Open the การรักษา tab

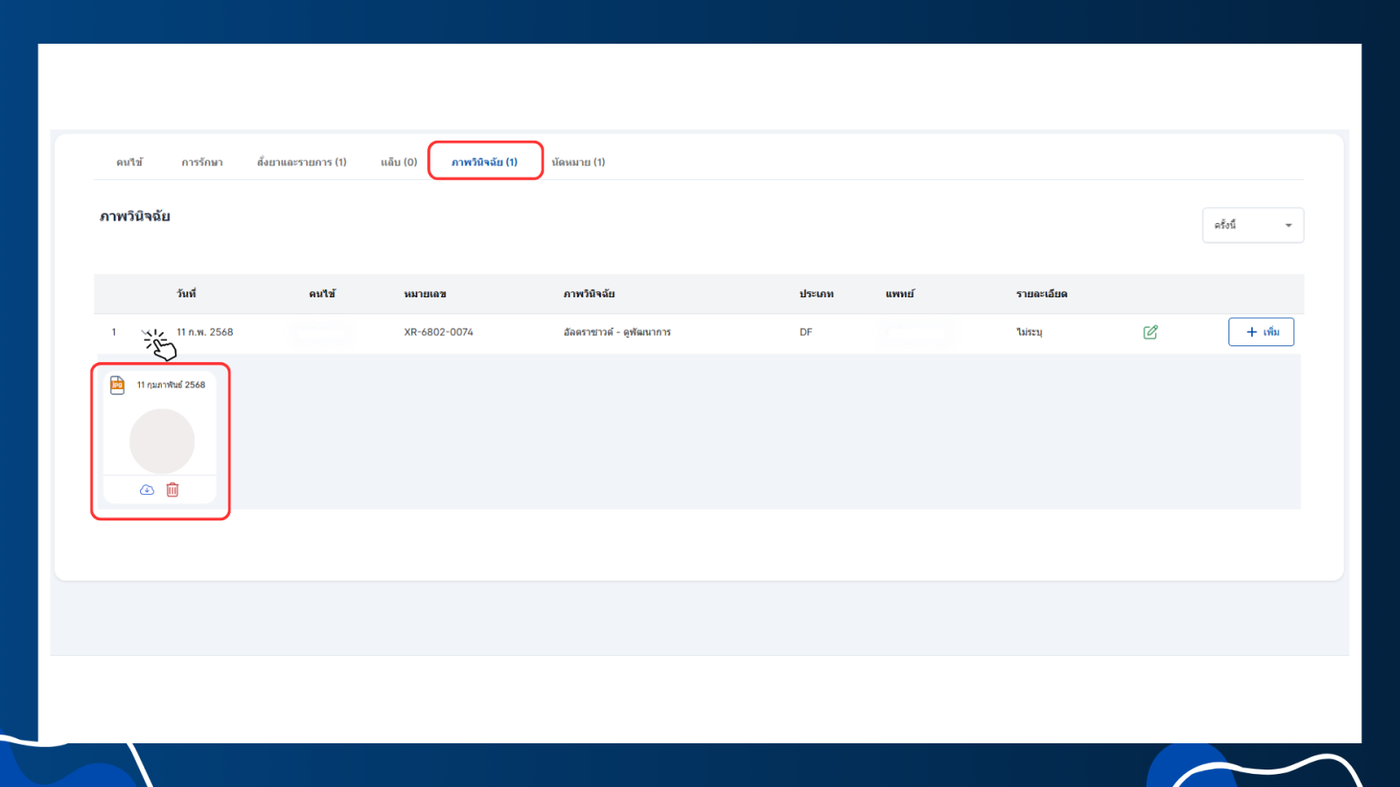[x=202, y=162]
